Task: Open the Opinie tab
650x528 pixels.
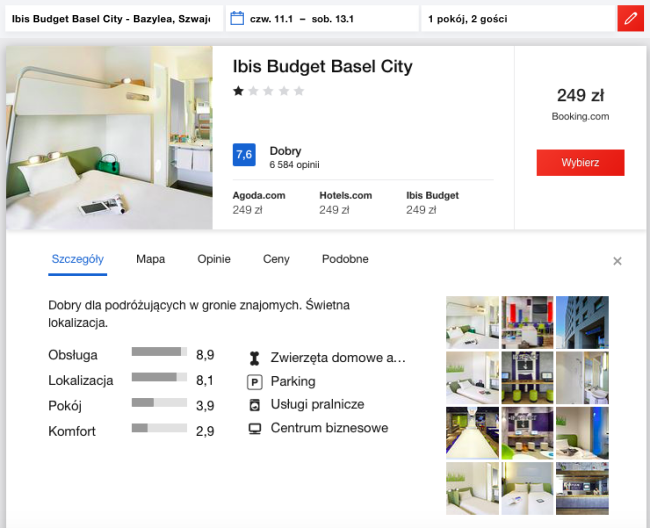Action: pos(214,259)
